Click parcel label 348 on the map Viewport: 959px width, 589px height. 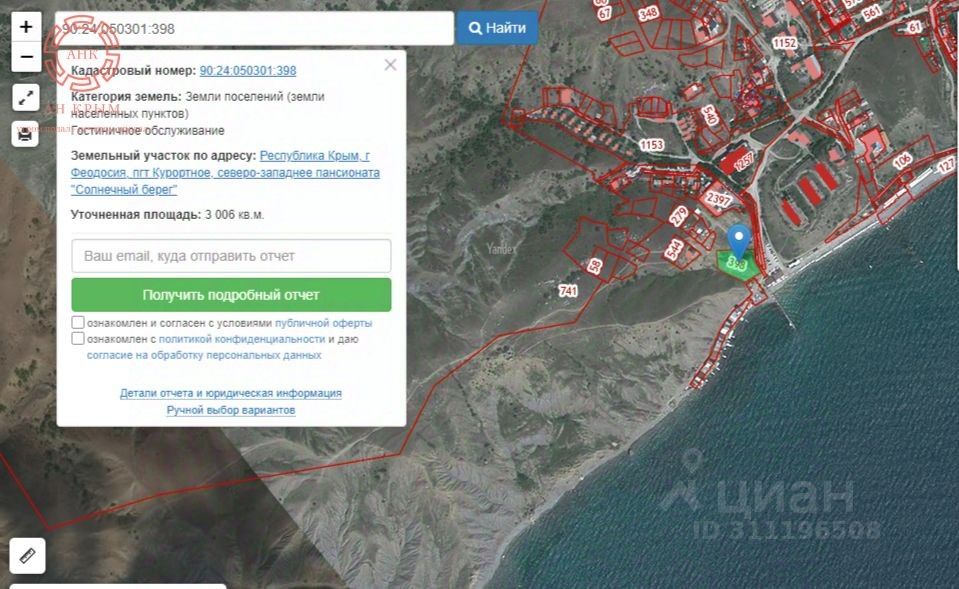pyautogui.click(x=648, y=13)
